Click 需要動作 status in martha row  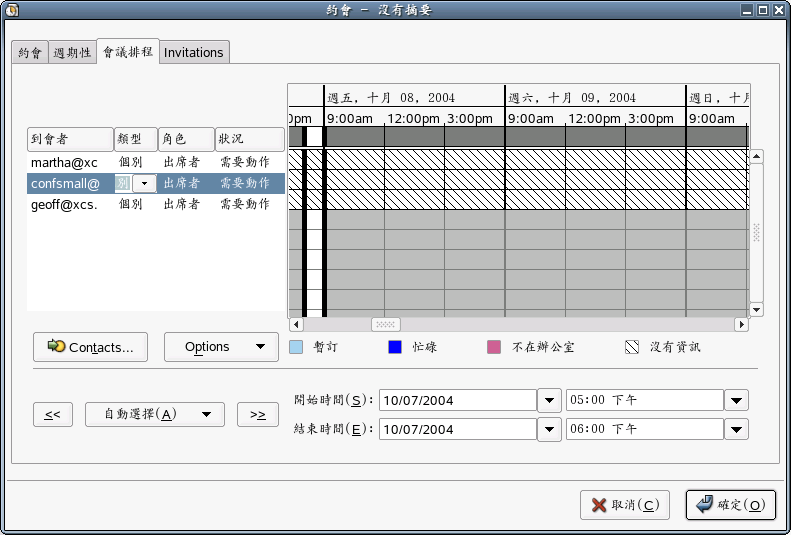245,162
